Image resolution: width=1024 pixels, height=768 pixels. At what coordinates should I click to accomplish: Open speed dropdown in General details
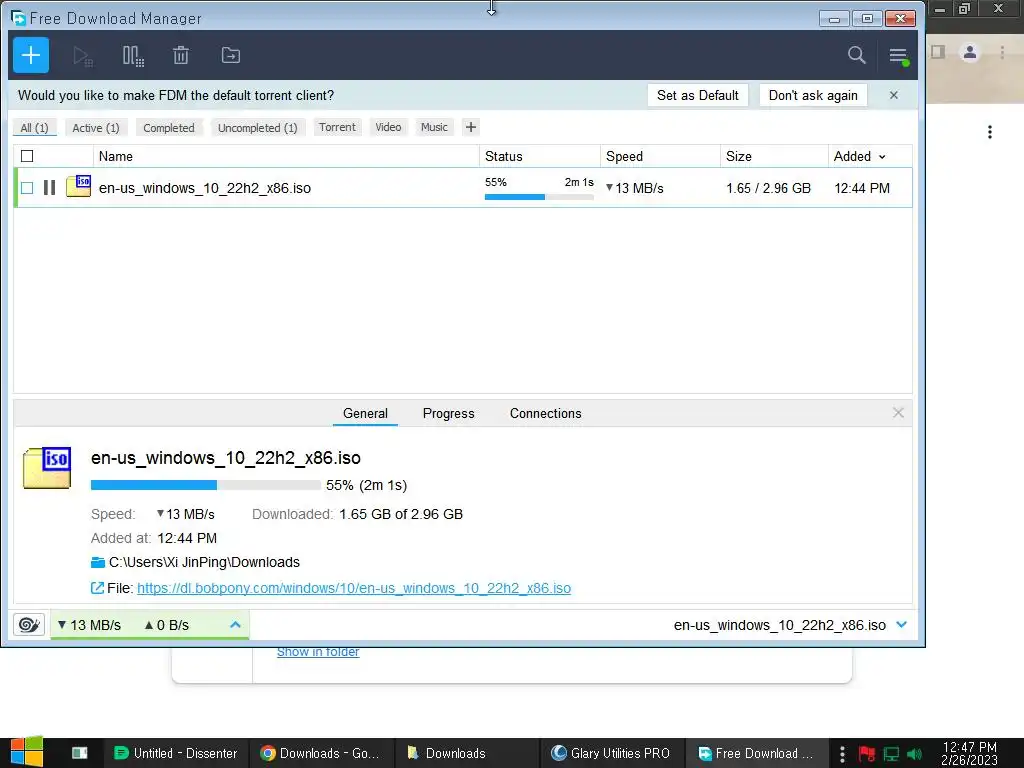click(160, 513)
